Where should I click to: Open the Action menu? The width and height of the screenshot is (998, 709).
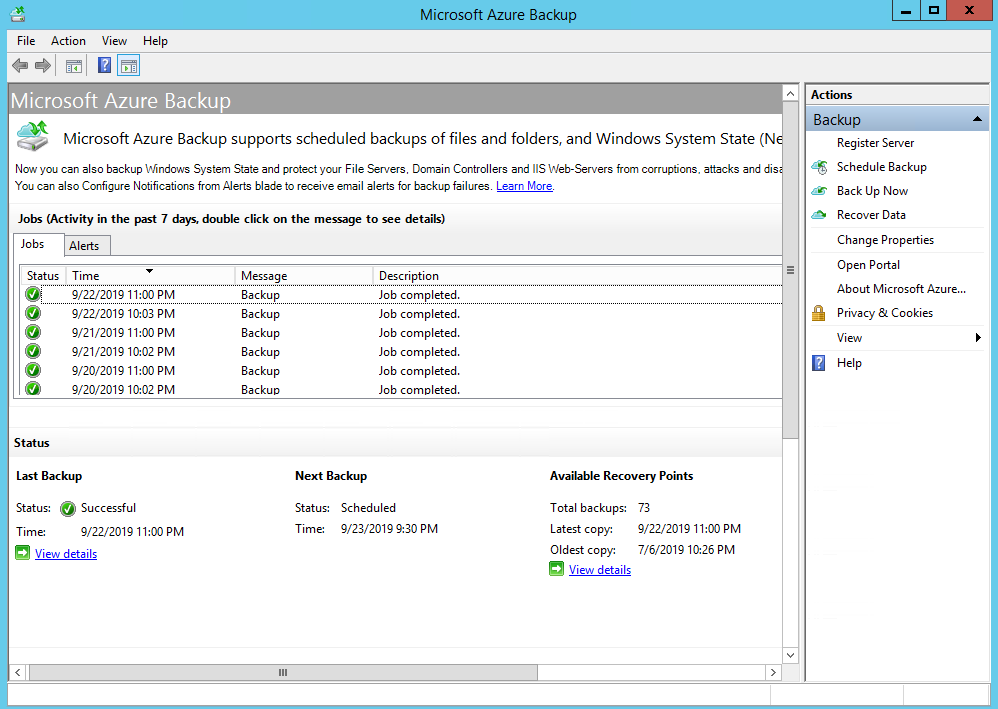click(x=68, y=41)
